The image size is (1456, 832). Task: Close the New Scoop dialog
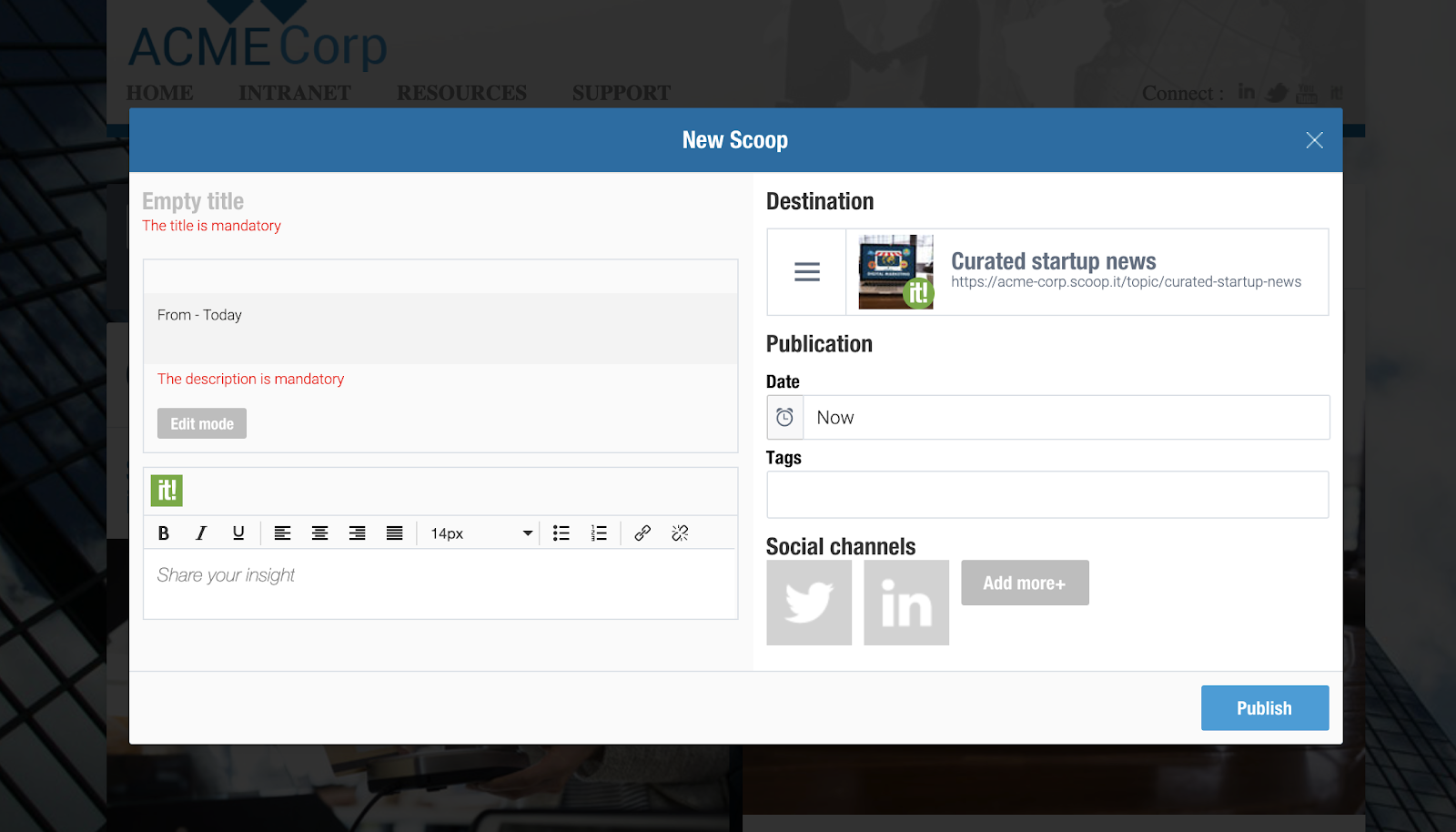[1314, 140]
